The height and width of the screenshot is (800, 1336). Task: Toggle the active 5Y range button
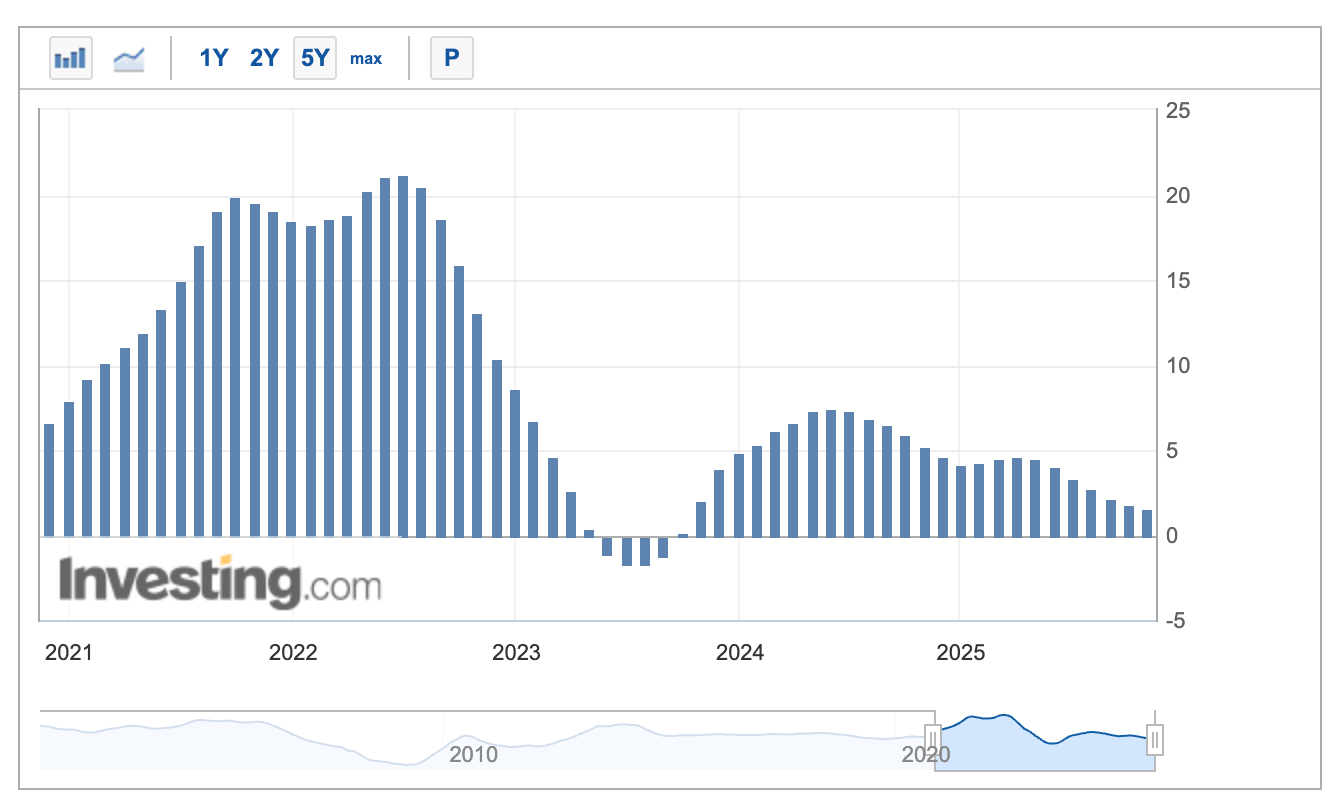[x=315, y=58]
